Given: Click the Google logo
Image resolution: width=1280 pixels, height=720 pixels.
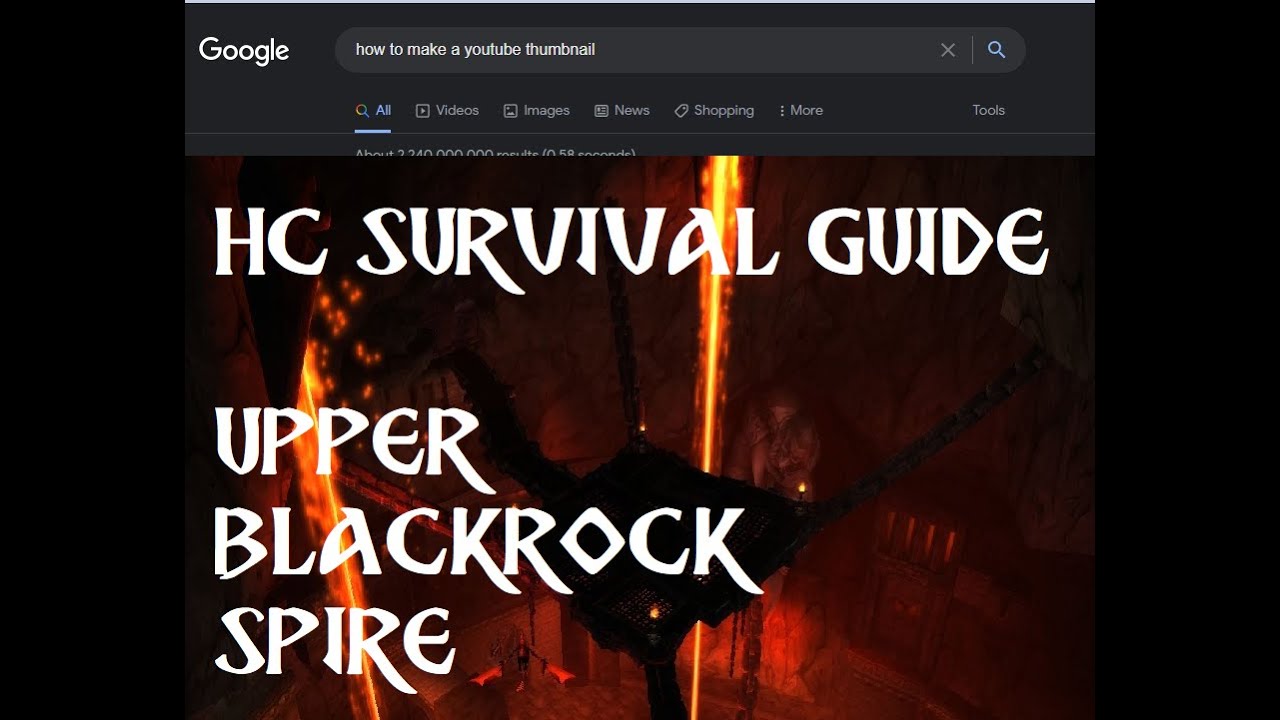Looking at the screenshot, I should point(244,51).
